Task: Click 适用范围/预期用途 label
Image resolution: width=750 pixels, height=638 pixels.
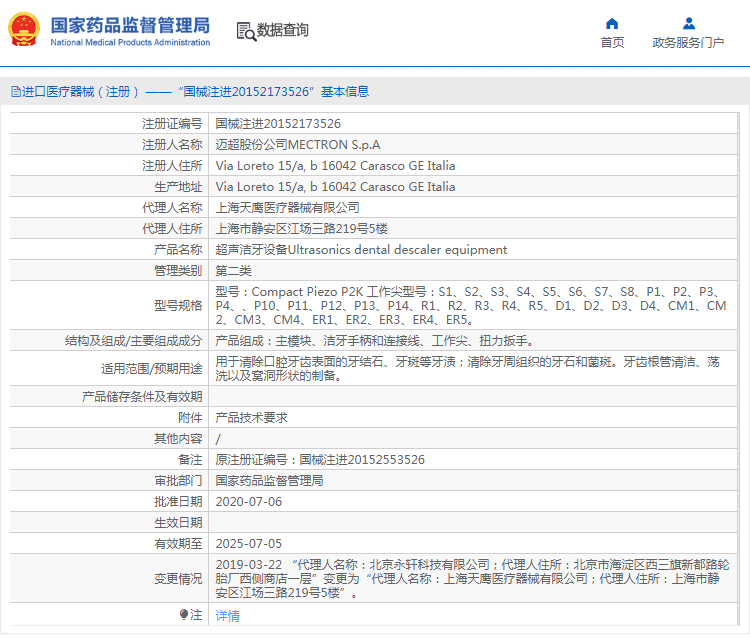Action: point(152,369)
